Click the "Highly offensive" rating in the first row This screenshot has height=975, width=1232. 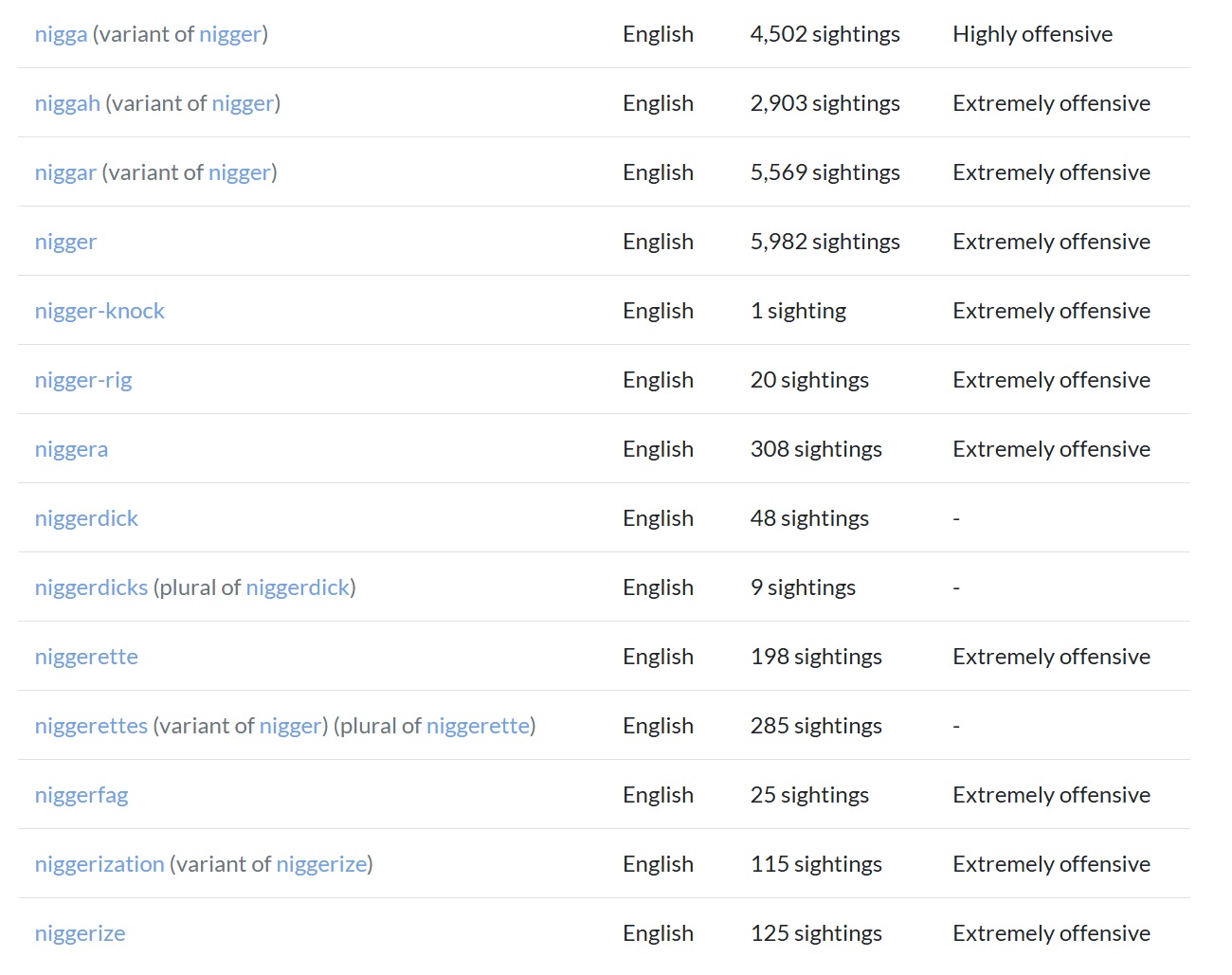[1033, 35]
